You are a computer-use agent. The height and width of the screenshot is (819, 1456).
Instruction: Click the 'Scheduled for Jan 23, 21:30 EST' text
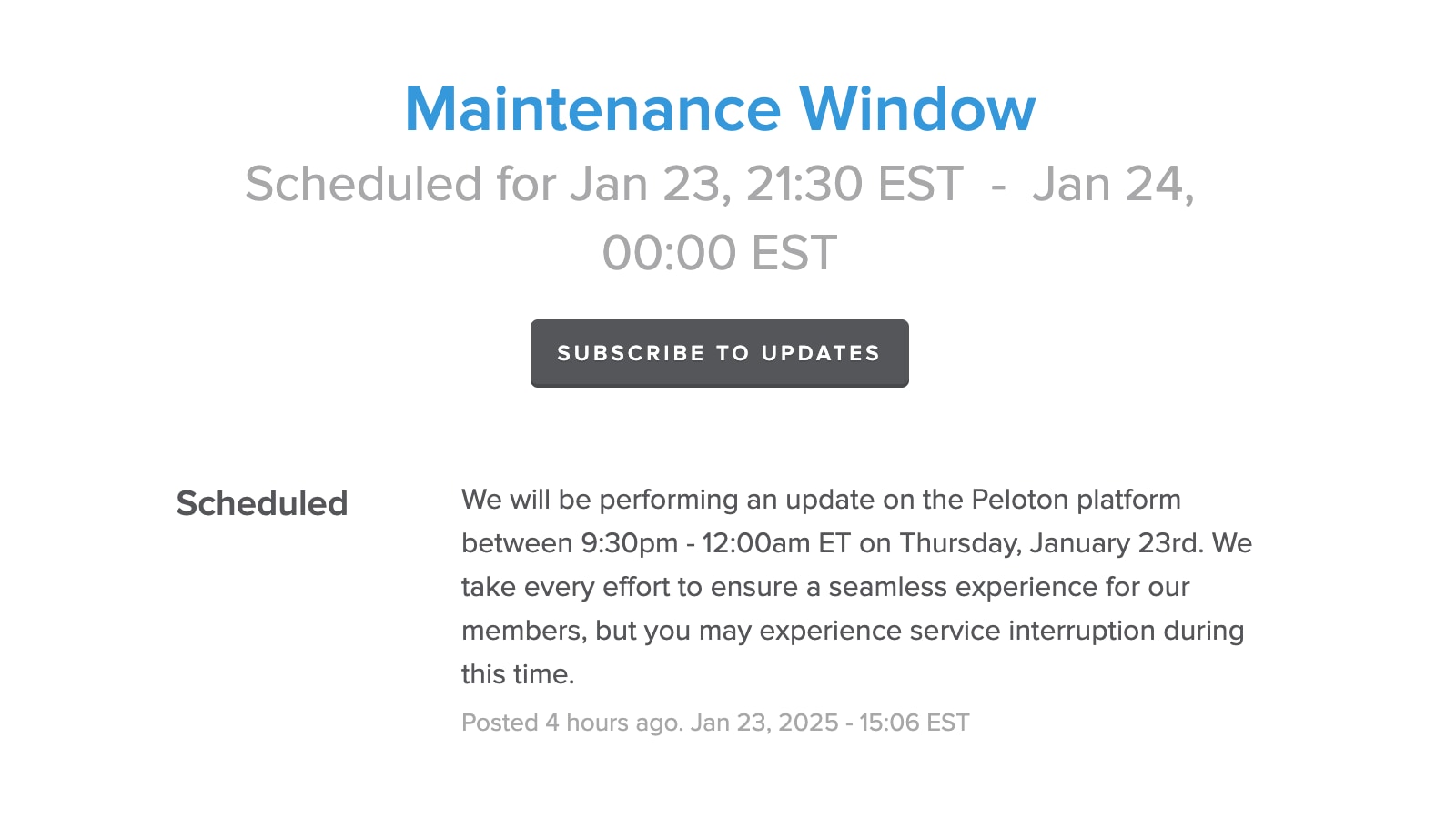(603, 184)
